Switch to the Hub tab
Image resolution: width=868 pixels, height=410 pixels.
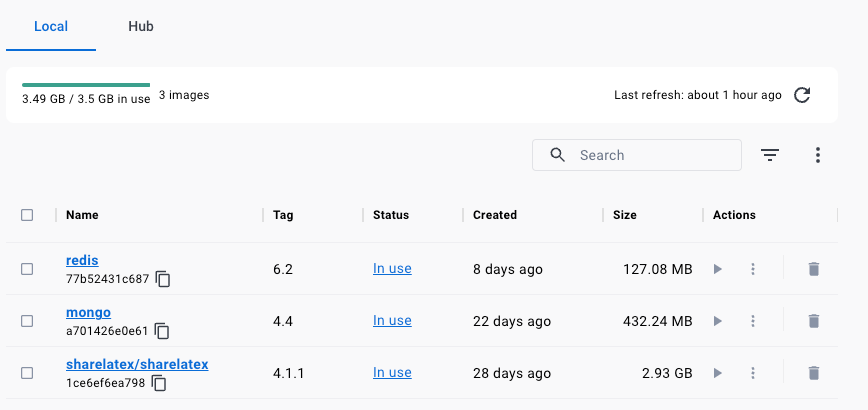[x=141, y=26]
